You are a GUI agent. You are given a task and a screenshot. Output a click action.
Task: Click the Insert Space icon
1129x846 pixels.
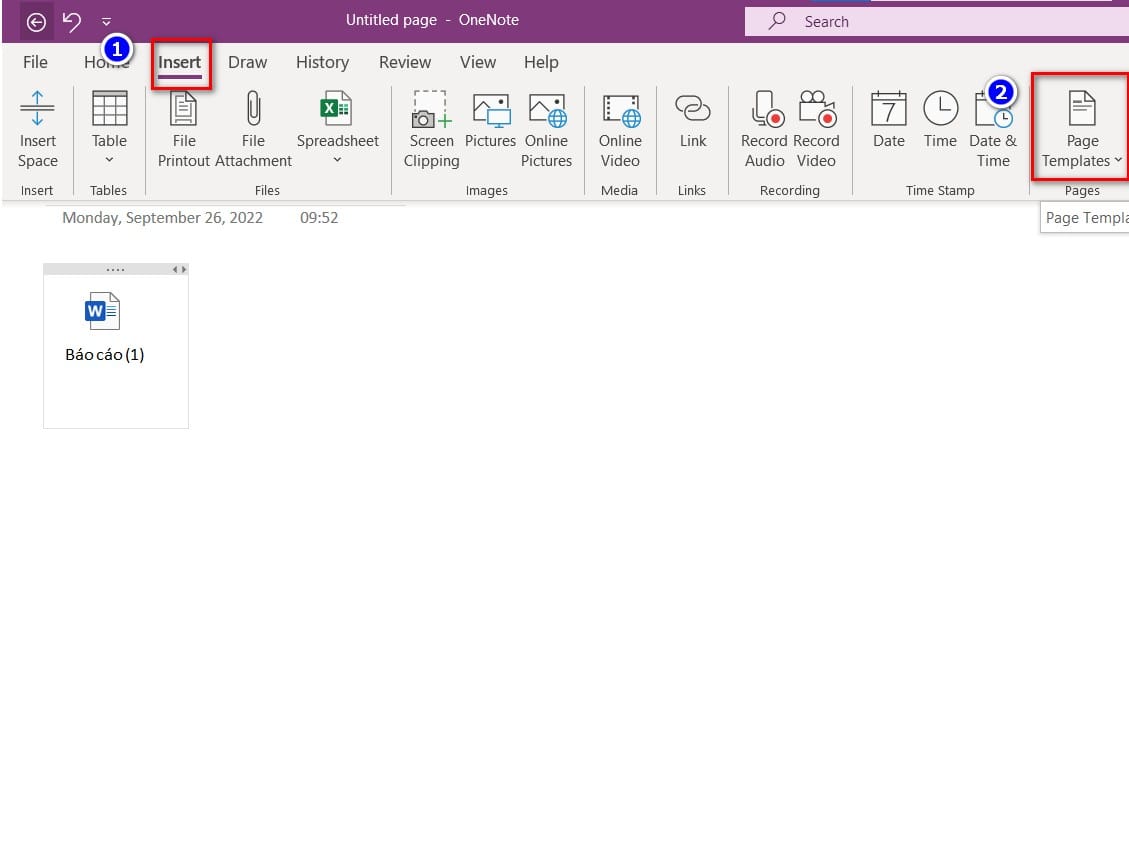tap(38, 110)
